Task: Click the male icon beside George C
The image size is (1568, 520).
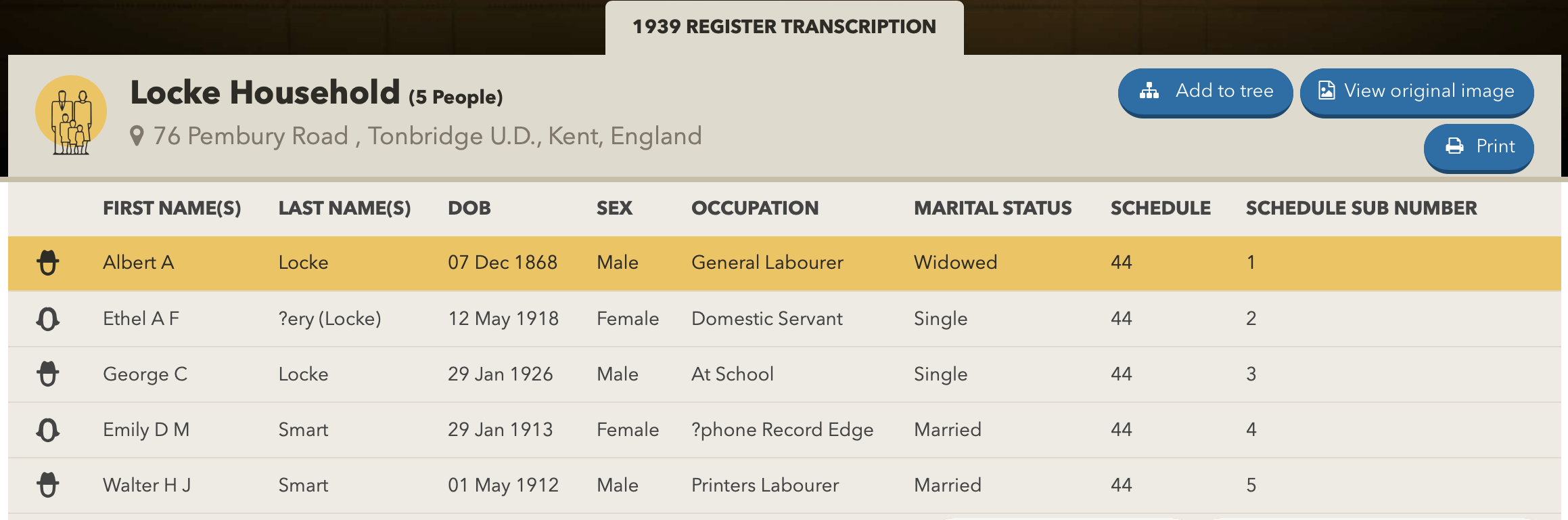Action: pyautogui.click(x=48, y=374)
